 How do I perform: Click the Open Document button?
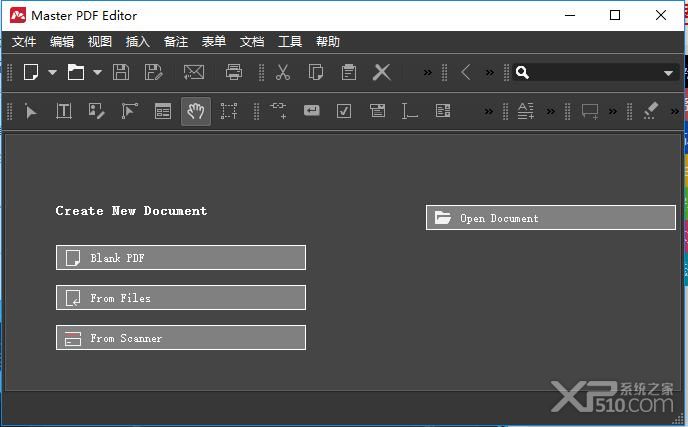[x=551, y=218]
